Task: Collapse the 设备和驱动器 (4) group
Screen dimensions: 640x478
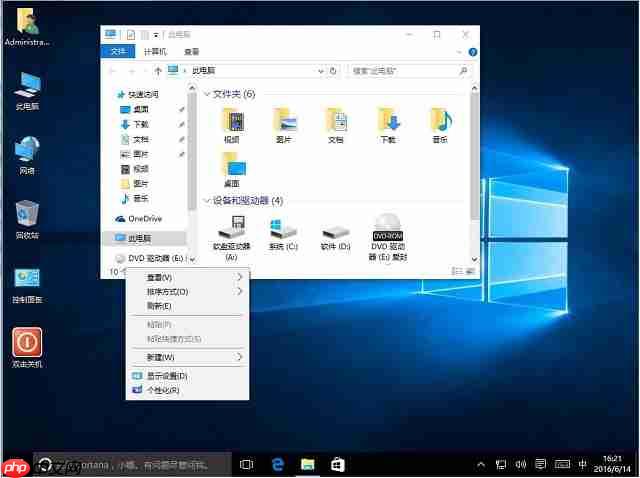Action: 207,200
